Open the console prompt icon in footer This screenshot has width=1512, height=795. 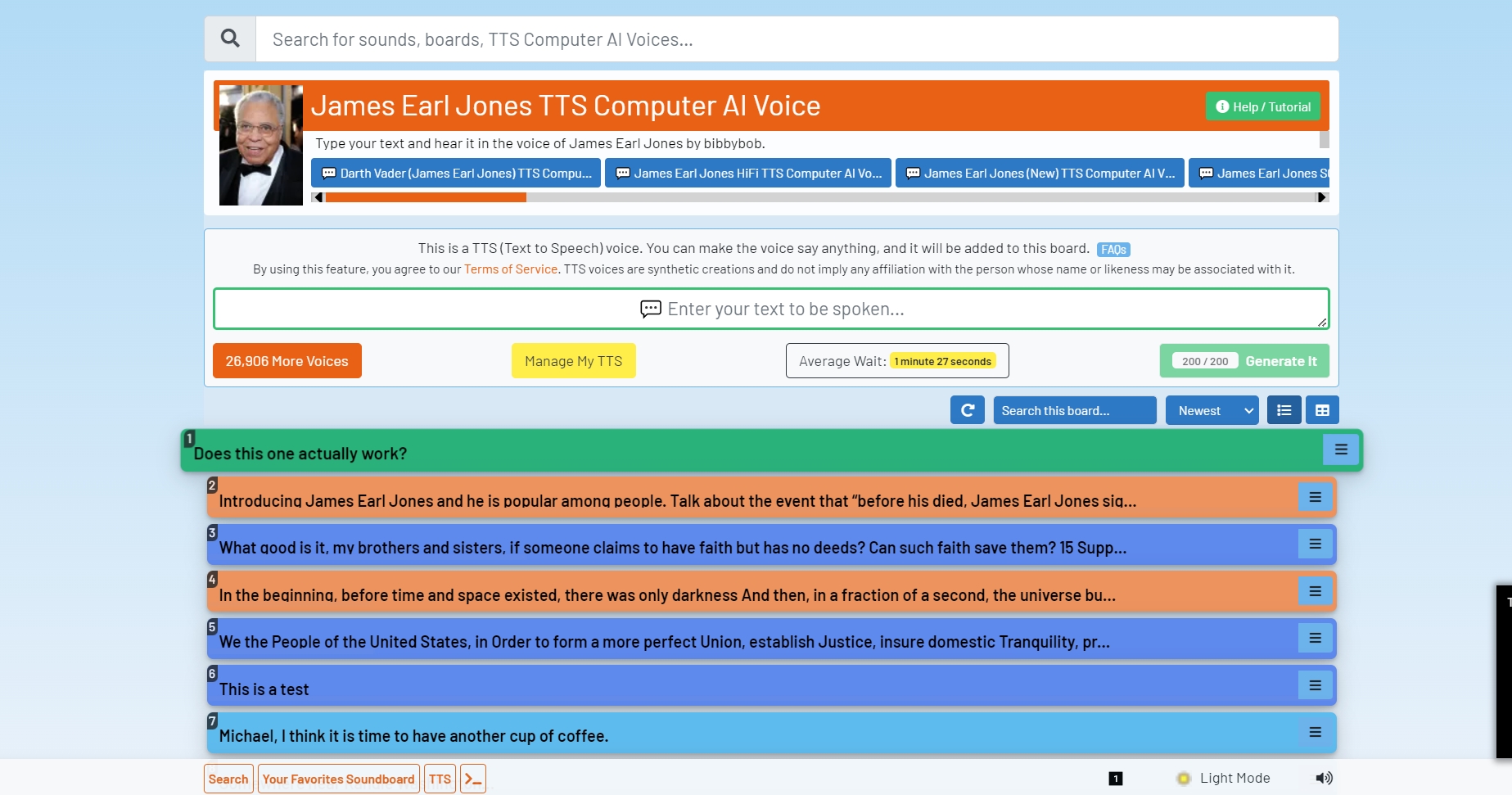pyautogui.click(x=473, y=779)
